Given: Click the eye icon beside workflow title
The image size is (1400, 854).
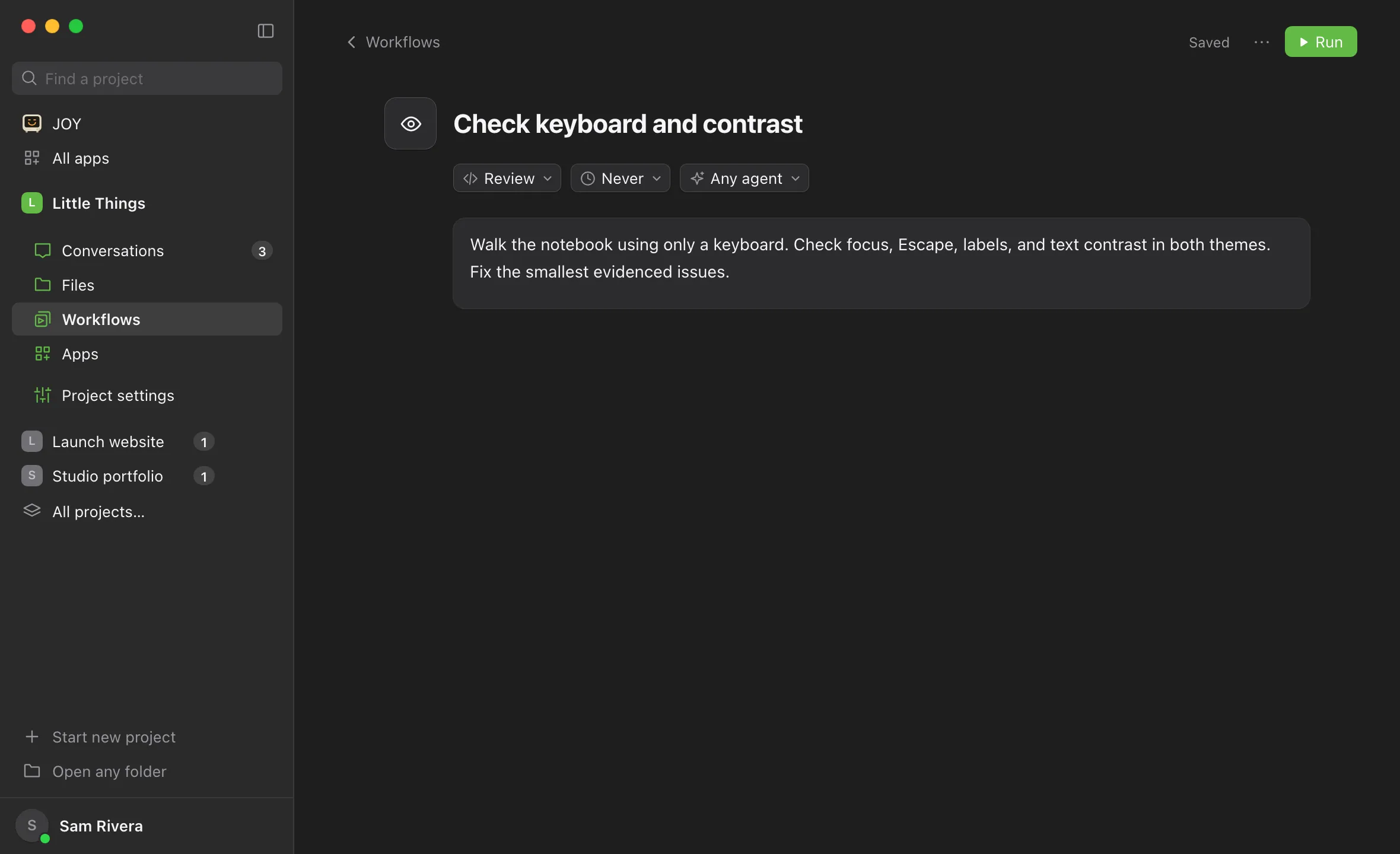Looking at the screenshot, I should tap(411, 123).
